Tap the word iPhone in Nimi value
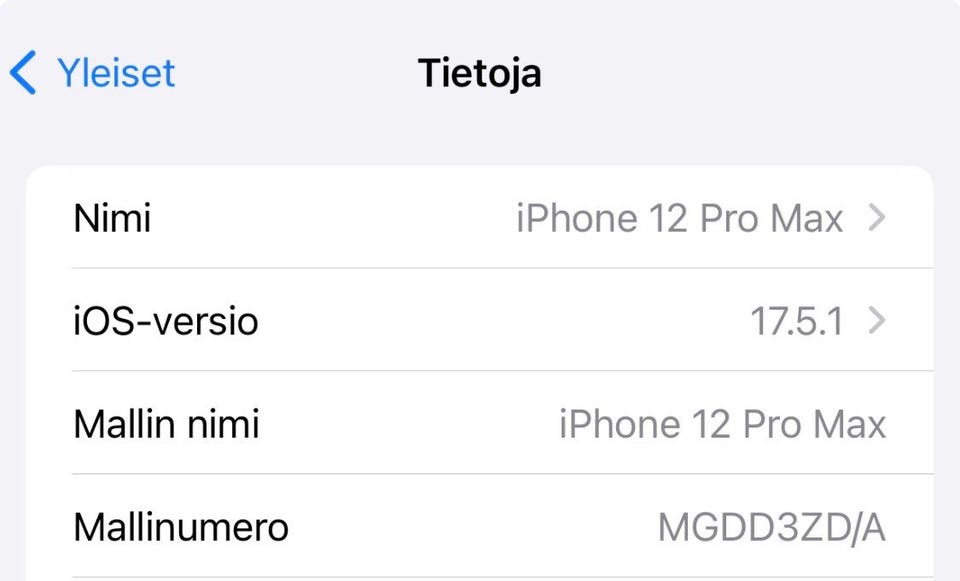 (576, 218)
